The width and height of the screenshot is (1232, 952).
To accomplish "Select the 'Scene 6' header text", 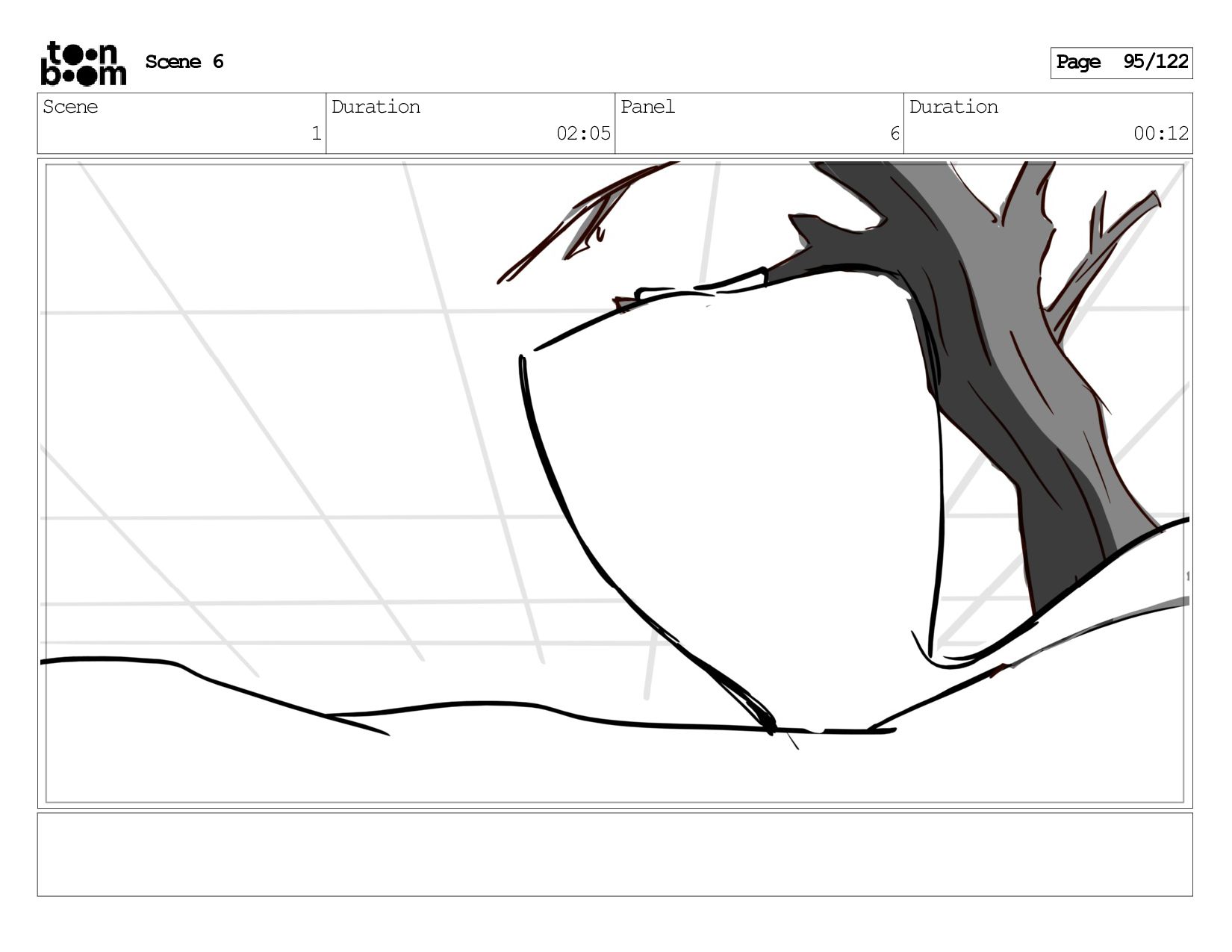I will [184, 62].
